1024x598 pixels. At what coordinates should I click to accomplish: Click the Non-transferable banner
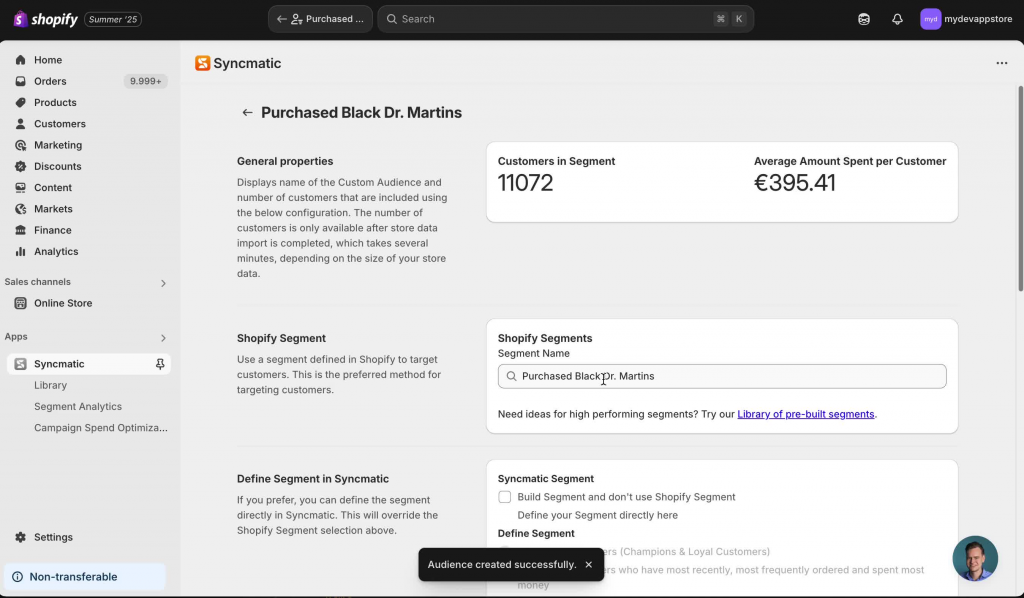85,576
